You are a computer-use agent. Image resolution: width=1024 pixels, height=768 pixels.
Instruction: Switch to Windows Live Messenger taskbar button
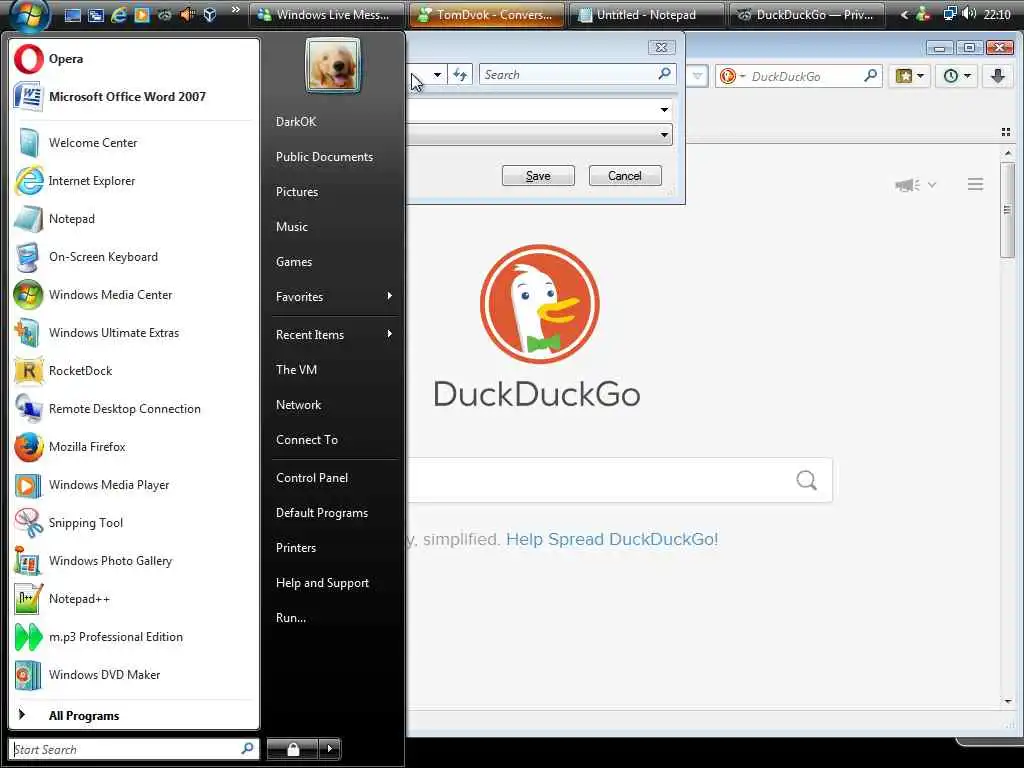tap(327, 14)
